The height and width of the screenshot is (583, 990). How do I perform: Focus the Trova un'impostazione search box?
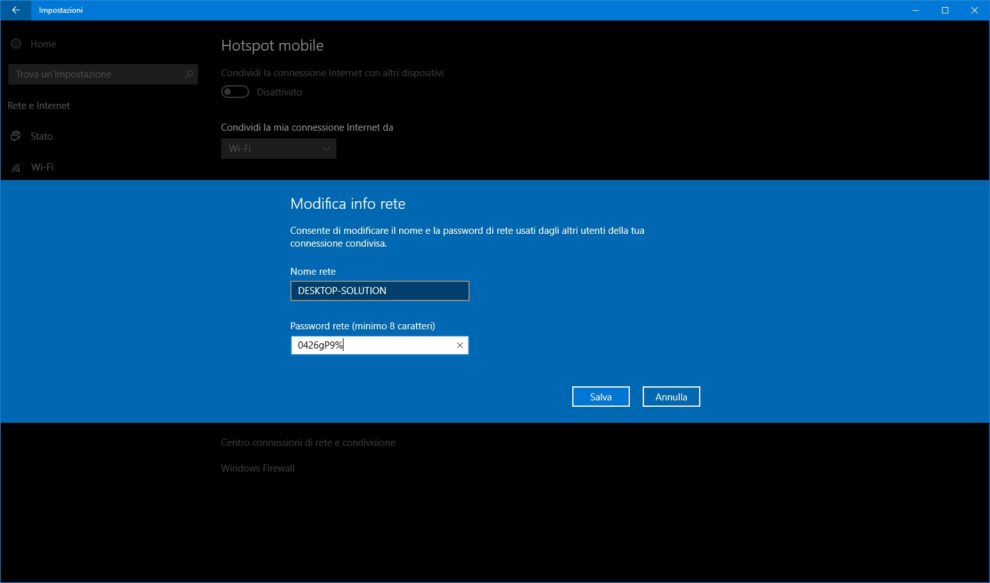coord(95,74)
